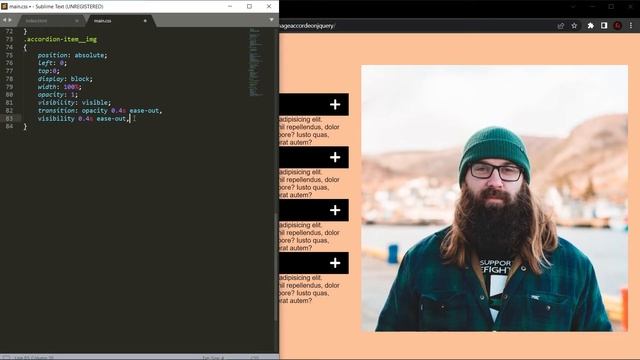Click the browser address bar URL
This screenshot has height=360, width=640.
pos(307,26)
